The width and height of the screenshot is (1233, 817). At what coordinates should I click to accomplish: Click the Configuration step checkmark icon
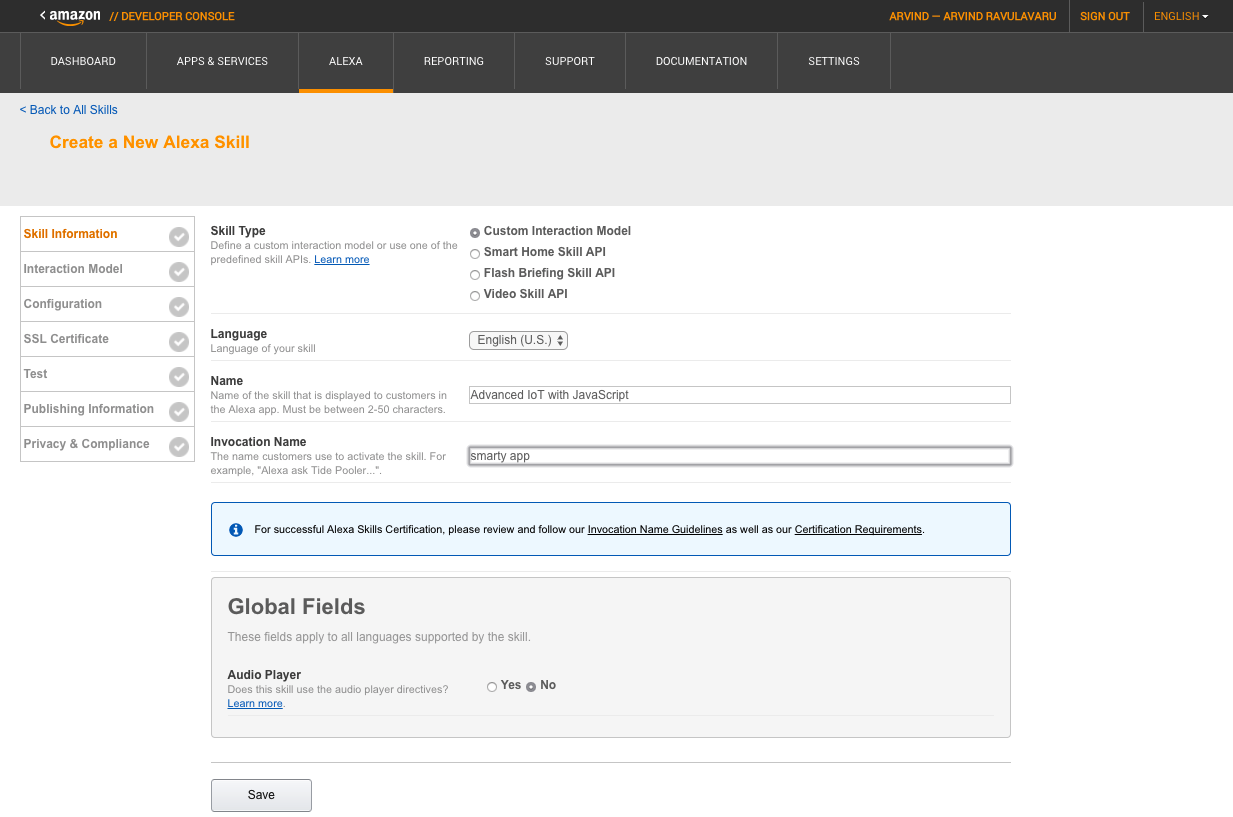[x=179, y=307]
